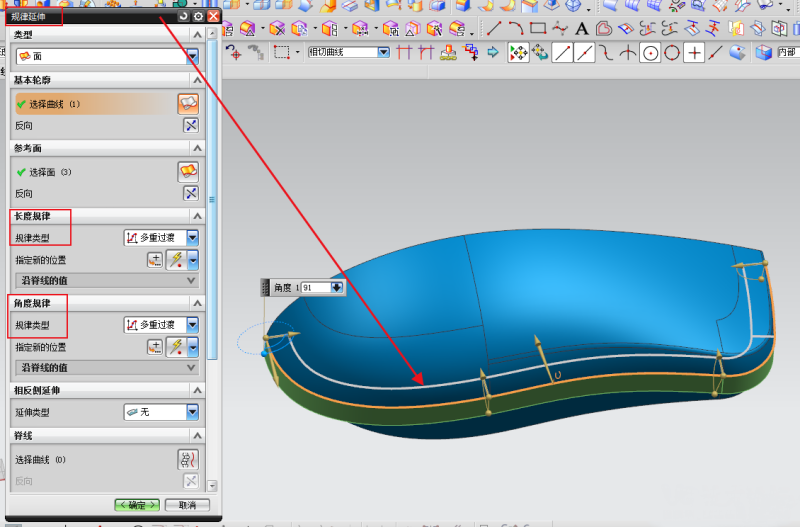
Task: Select the rectangle tool in toolbar
Action: tap(538, 28)
